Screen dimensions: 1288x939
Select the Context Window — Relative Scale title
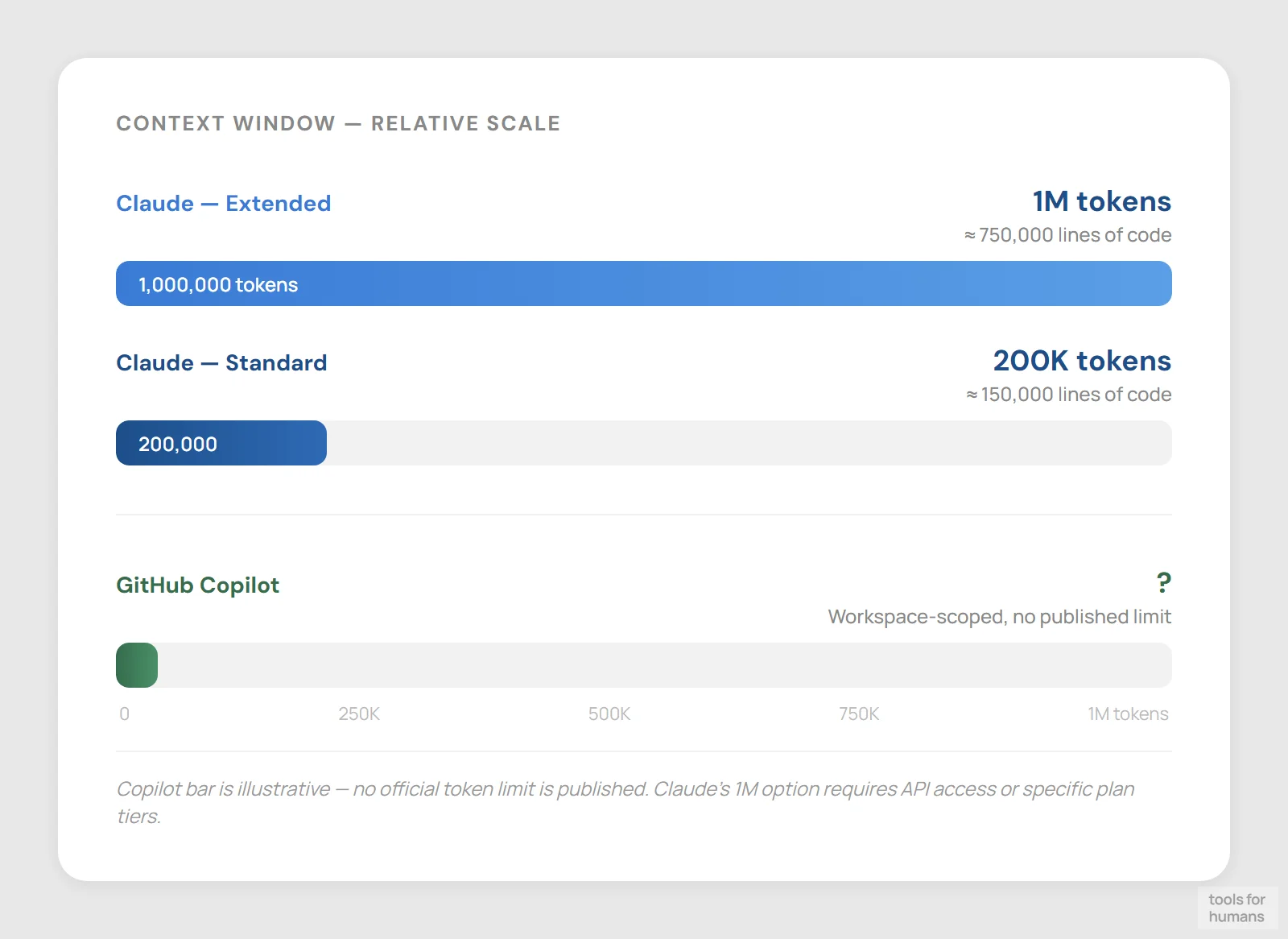pyautogui.click(x=338, y=123)
